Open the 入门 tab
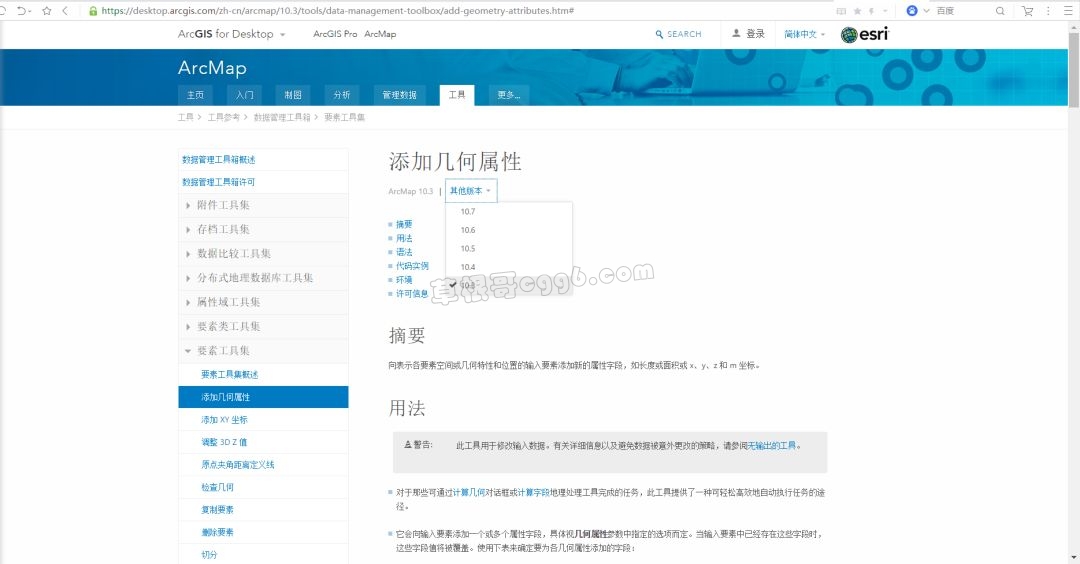1080x564 pixels. click(x=245, y=95)
